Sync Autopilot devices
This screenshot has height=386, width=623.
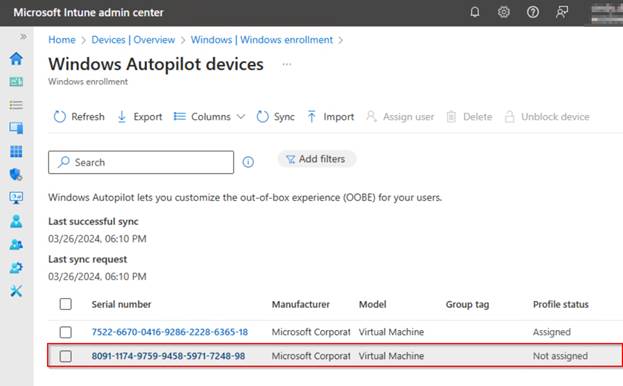[275, 117]
